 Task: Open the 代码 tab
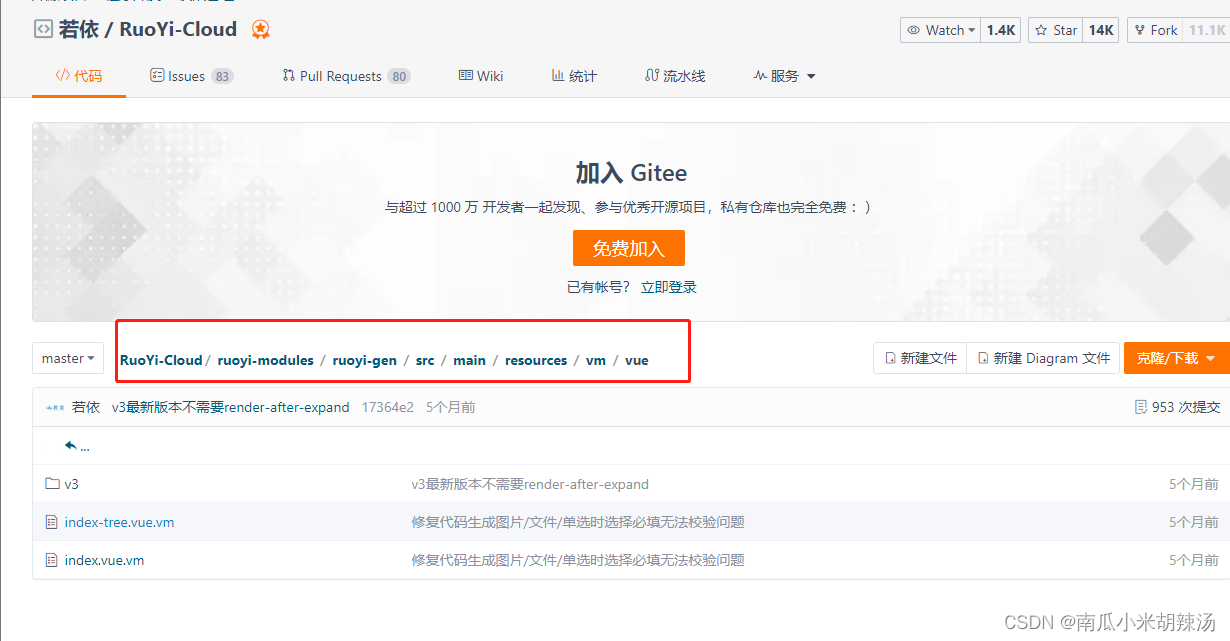click(79, 76)
